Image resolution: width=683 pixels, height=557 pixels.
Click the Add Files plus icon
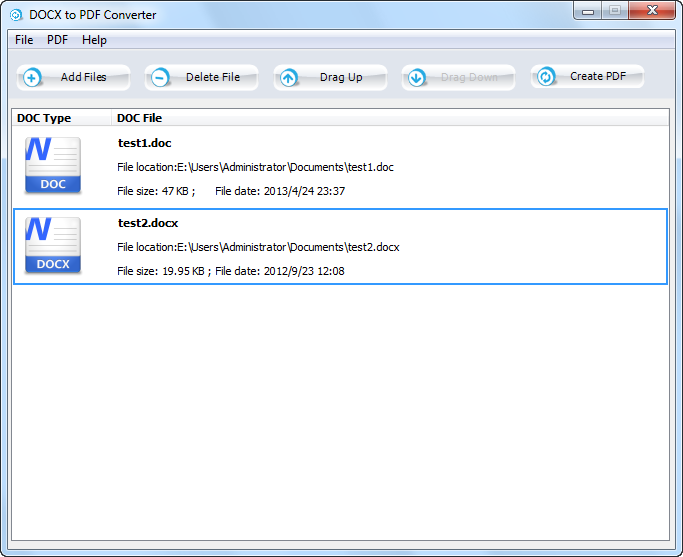32,78
